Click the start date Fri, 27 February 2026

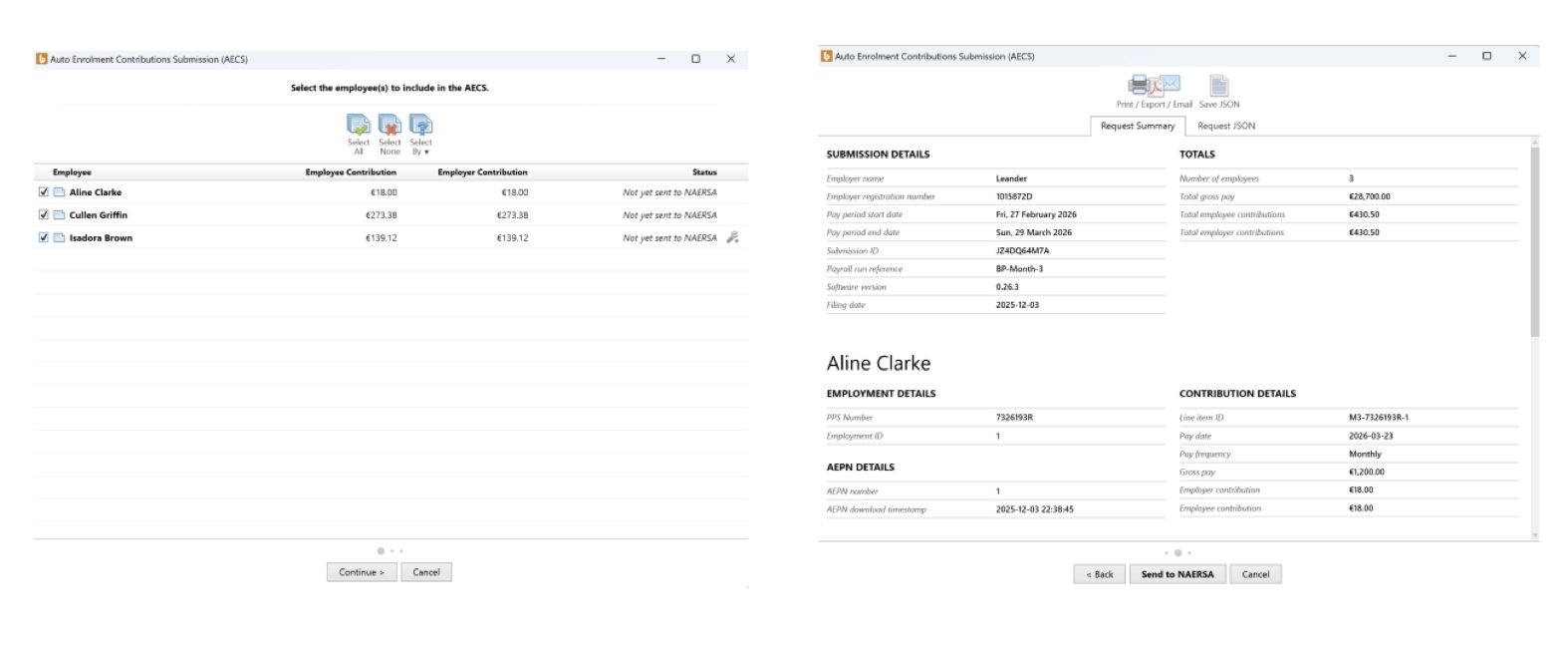pyautogui.click(x=1036, y=214)
